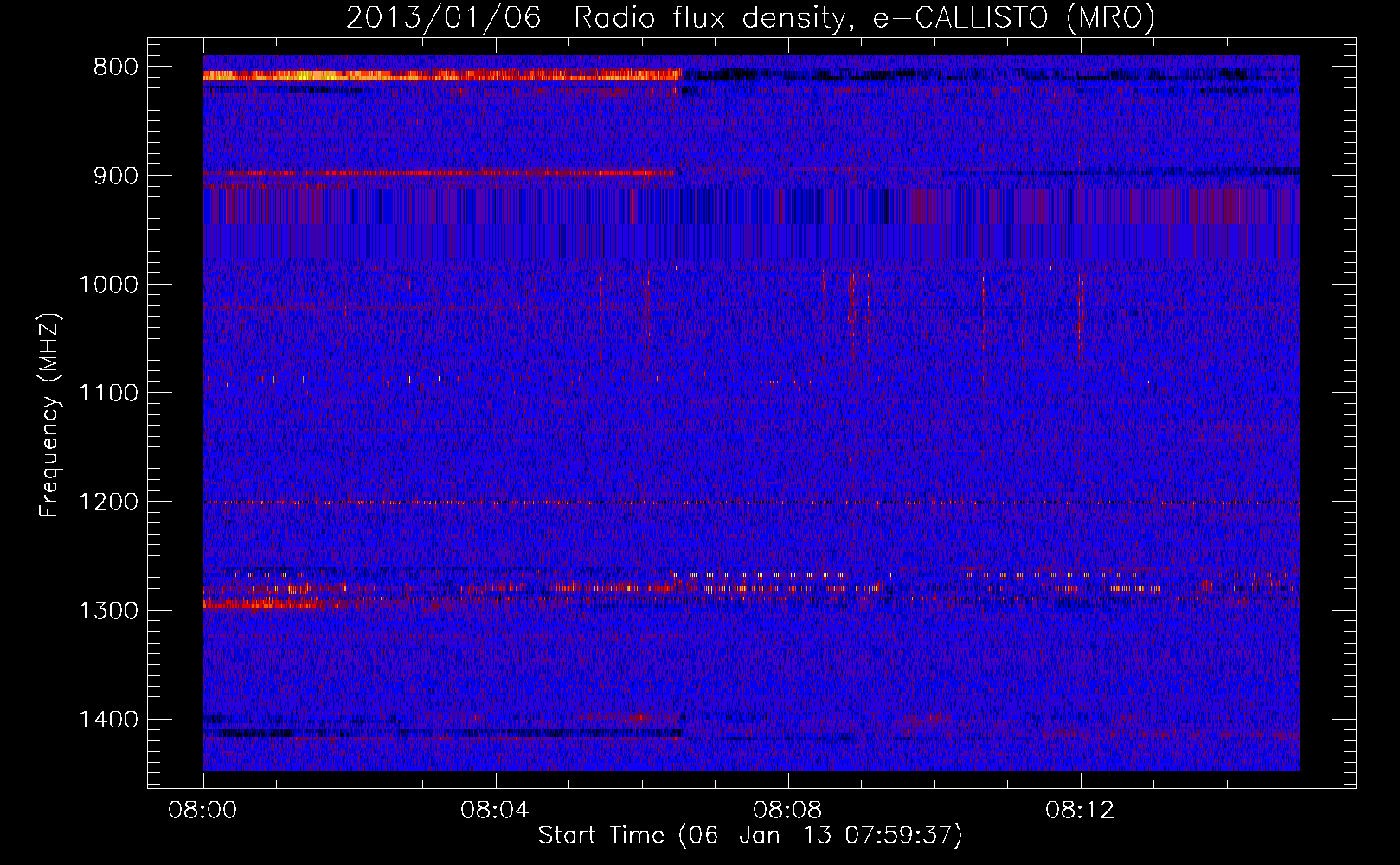Click the '08:04' time axis label
Viewport: 1400px width, 865px height.
click(x=495, y=811)
